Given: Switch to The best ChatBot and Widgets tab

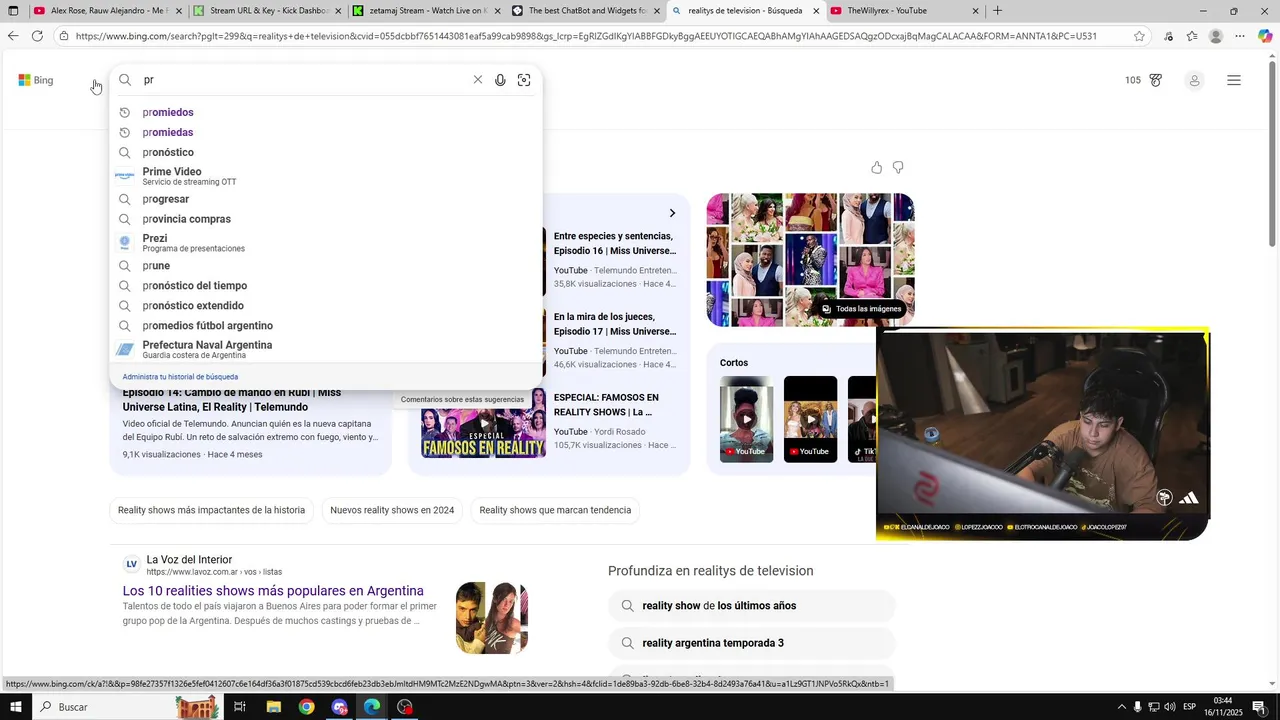Looking at the screenshot, I should click(x=586, y=11).
